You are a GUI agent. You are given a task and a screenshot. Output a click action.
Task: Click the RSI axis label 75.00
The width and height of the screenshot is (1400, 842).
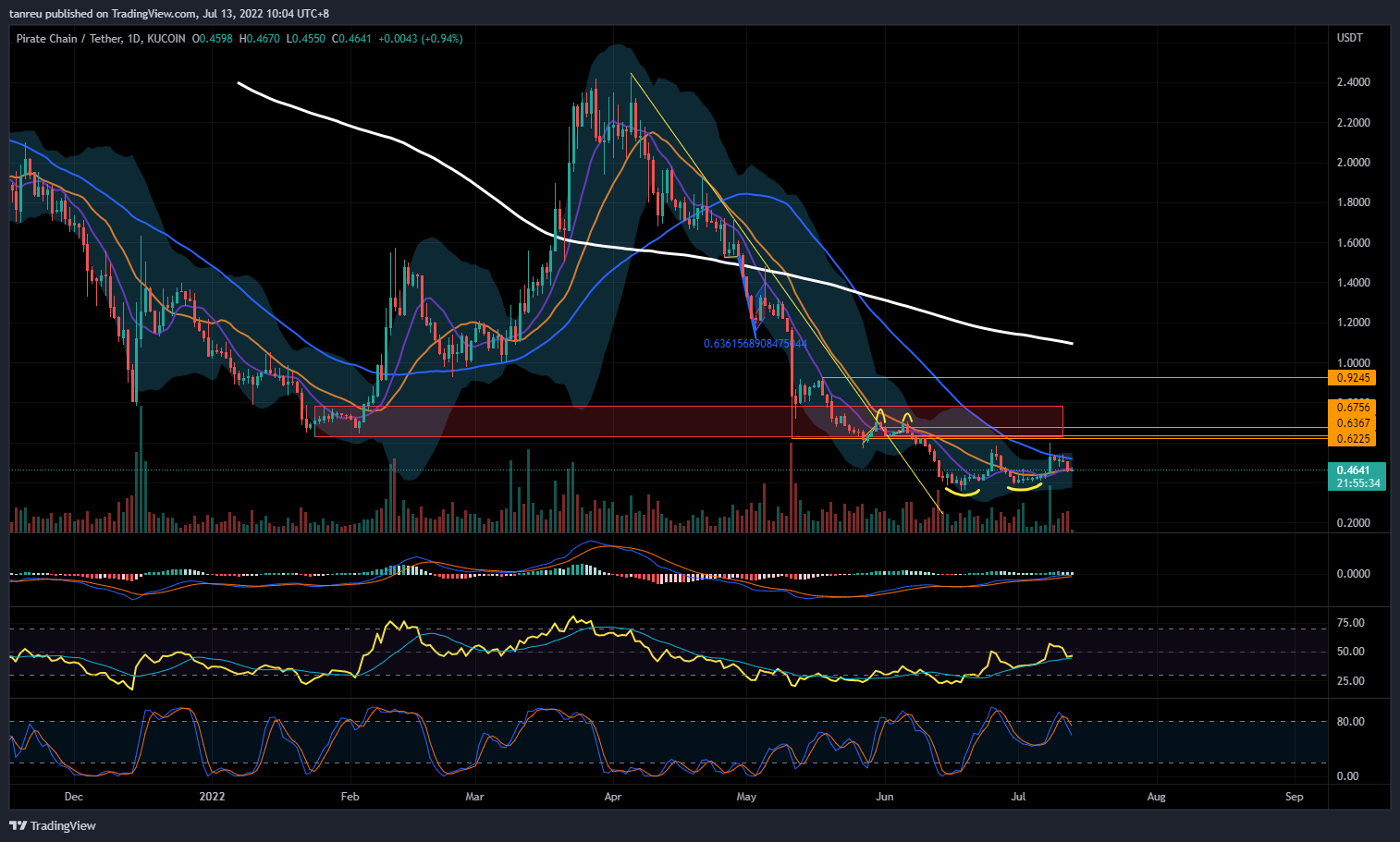pos(1351,623)
